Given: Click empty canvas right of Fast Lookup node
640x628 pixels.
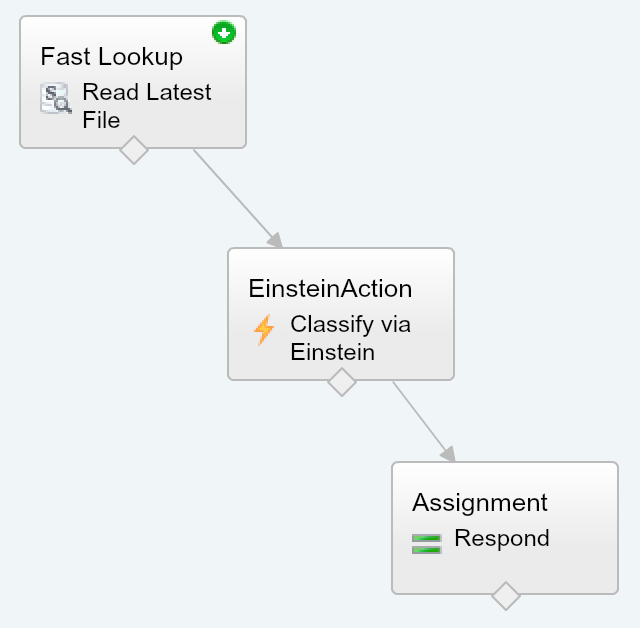Looking at the screenshot, I should coord(440,90).
